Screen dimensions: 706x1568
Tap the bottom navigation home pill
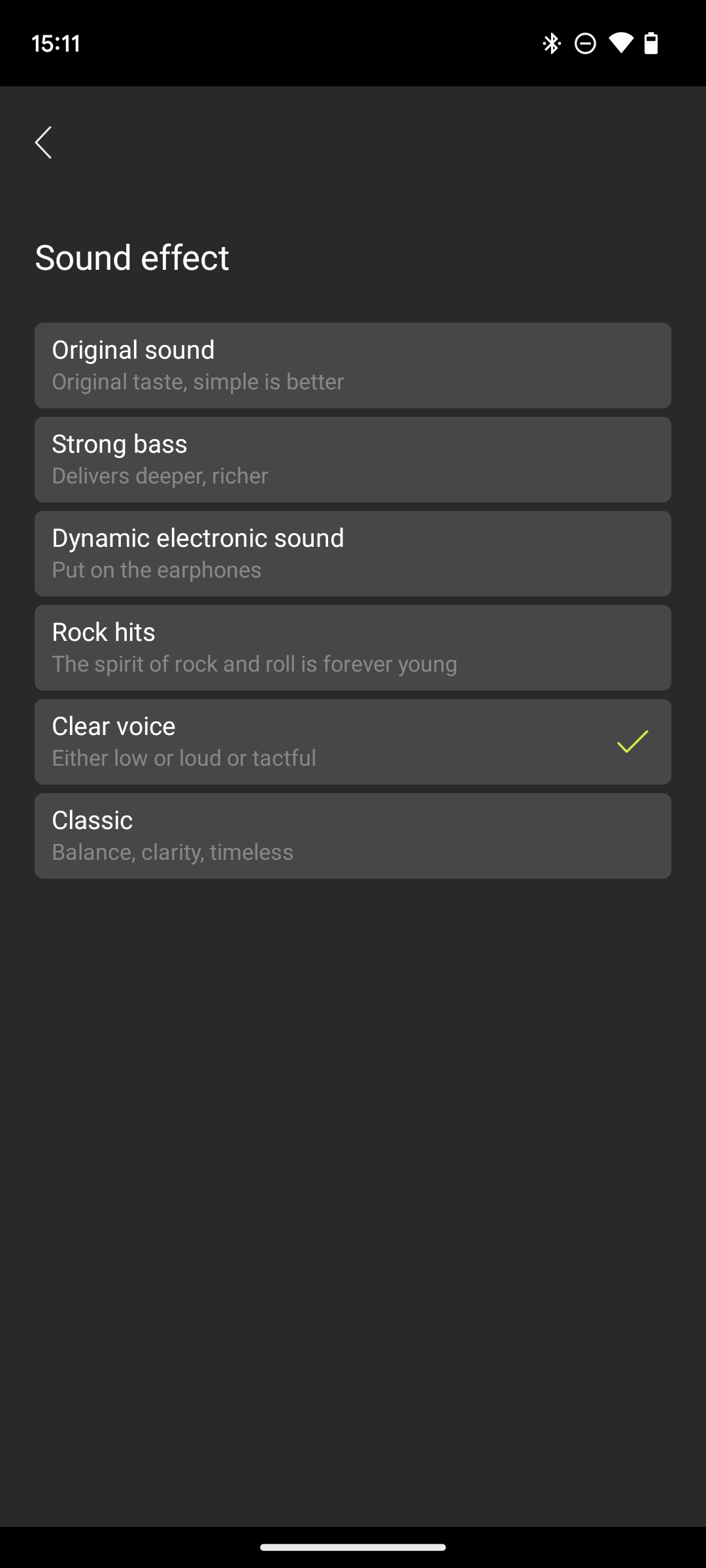pos(353,1546)
